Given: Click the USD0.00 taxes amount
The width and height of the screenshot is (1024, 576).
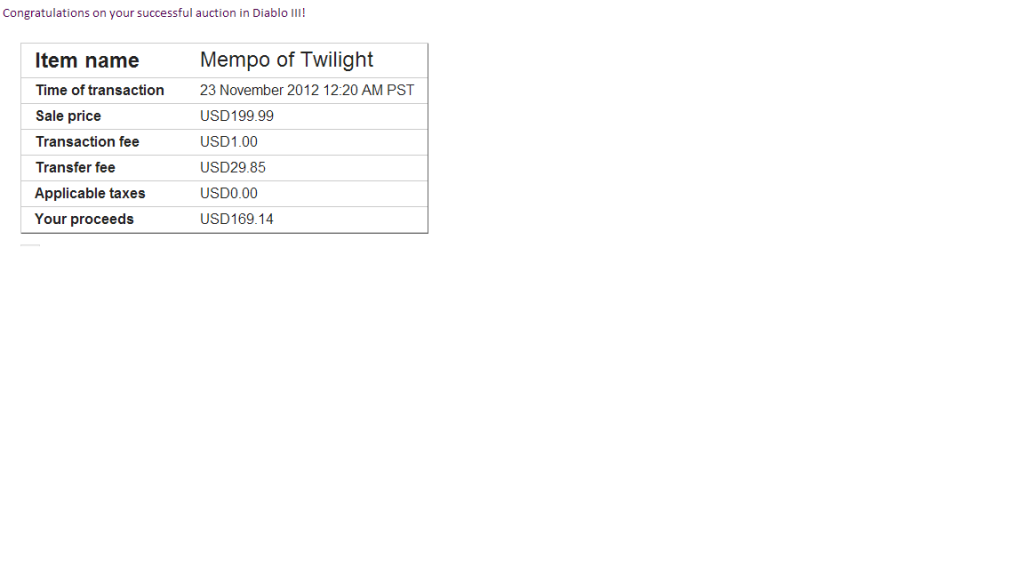Looking at the screenshot, I should (229, 193).
